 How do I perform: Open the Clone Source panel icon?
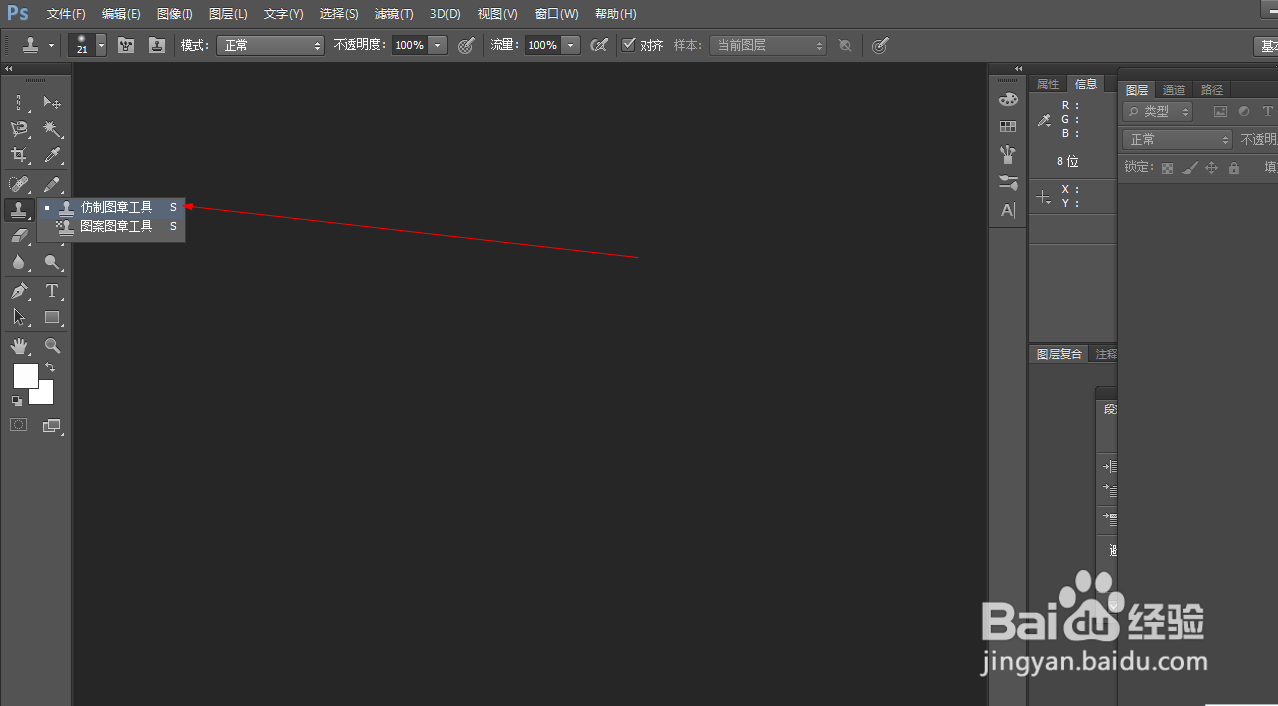click(157, 45)
